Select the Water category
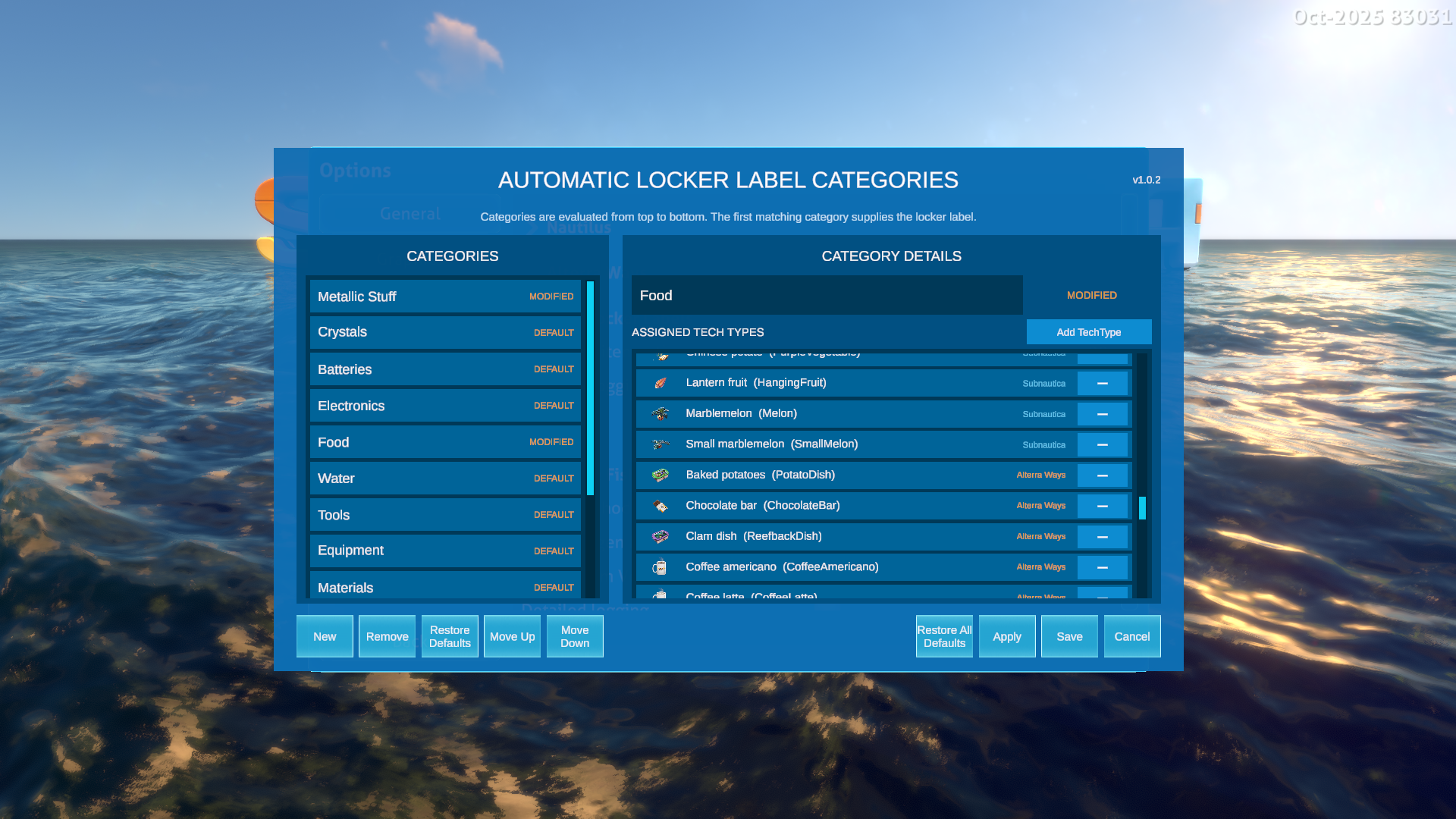The height and width of the screenshot is (819, 1456). (445, 479)
